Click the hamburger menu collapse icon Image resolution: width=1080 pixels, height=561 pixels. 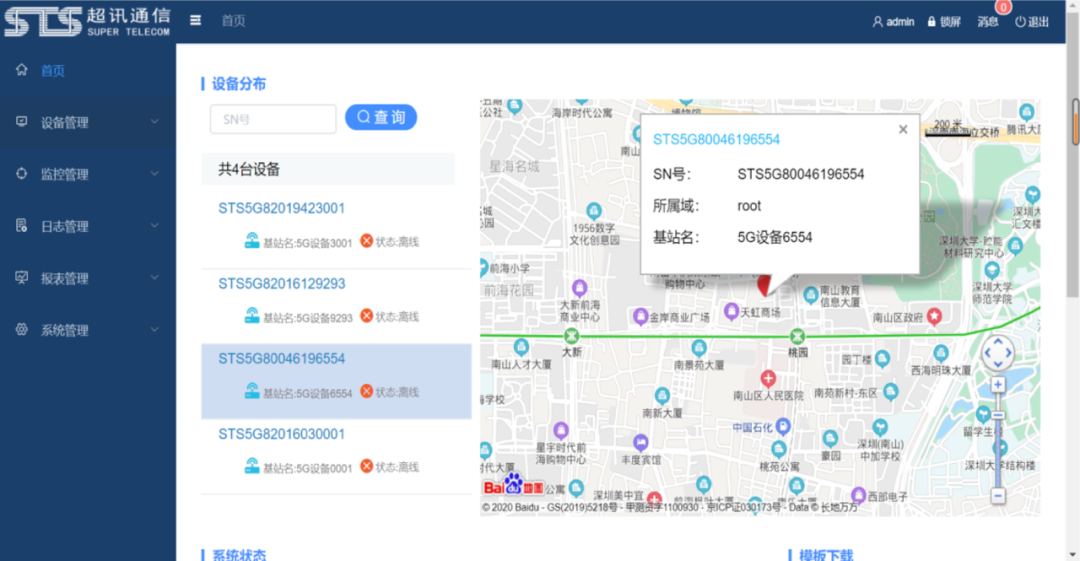pos(196,21)
